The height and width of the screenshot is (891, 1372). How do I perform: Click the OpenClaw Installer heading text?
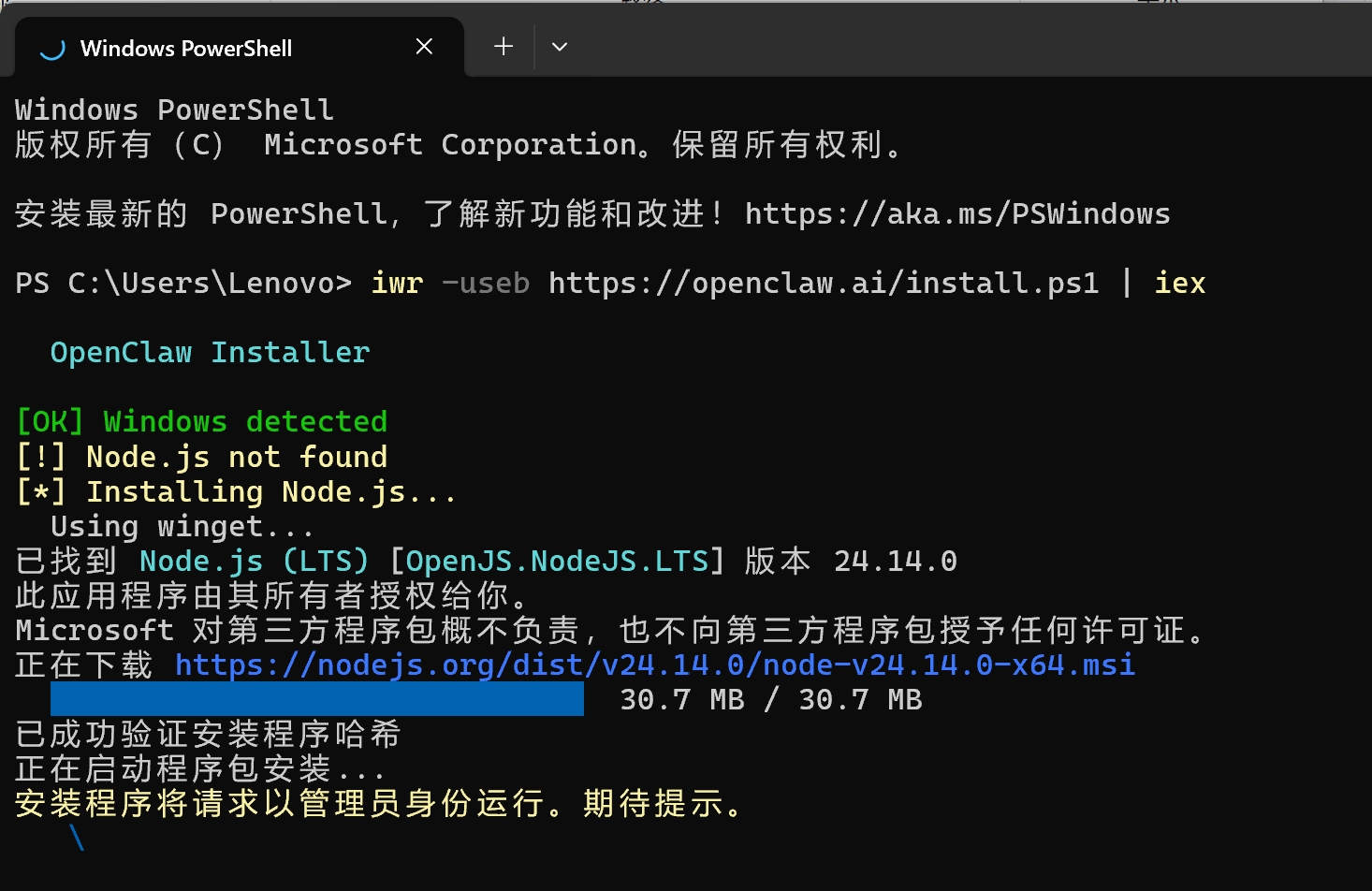(210, 353)
